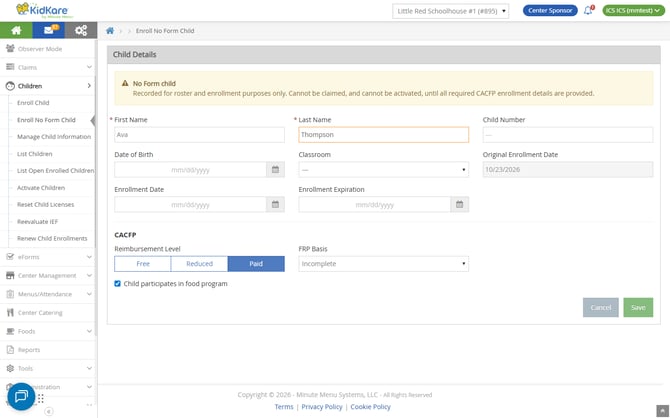Click the First Name input field
670x418 pixels.
point(200,135)
